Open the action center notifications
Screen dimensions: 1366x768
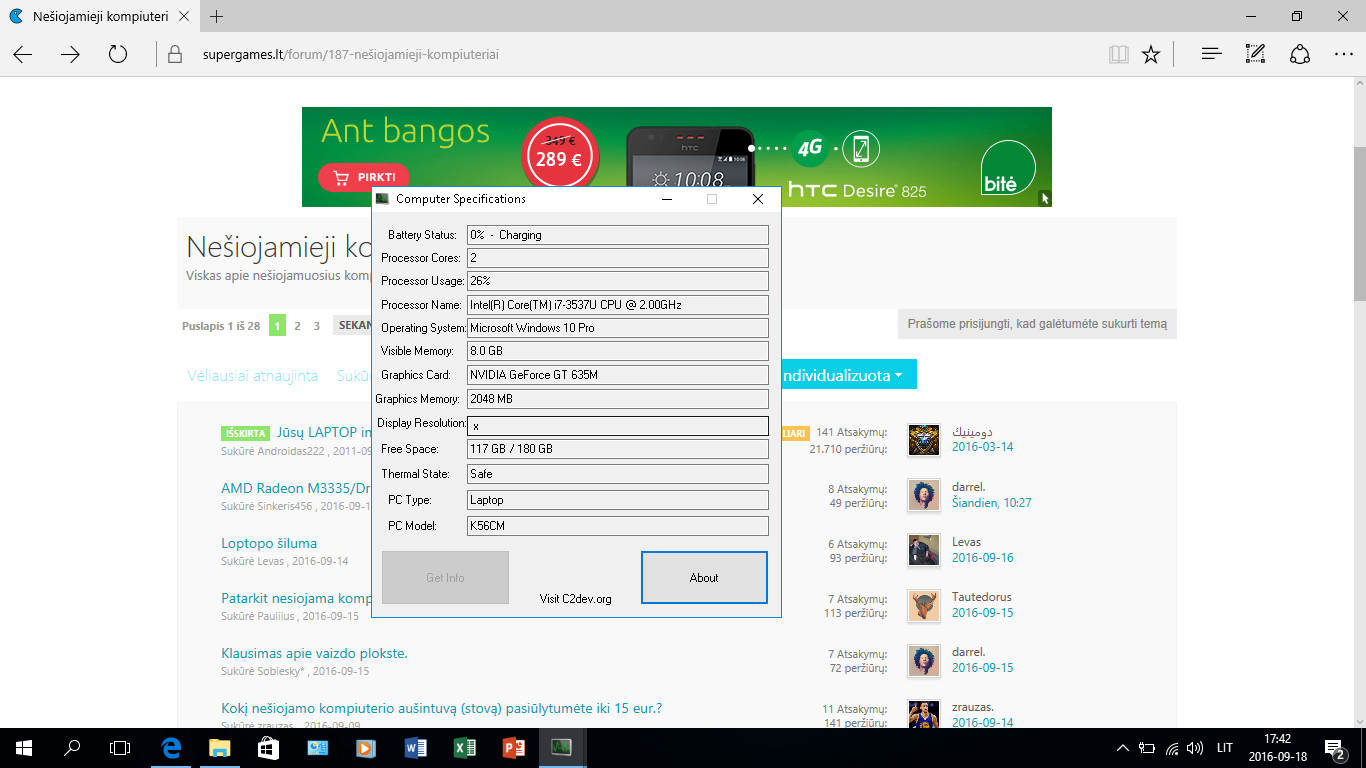1335,748
